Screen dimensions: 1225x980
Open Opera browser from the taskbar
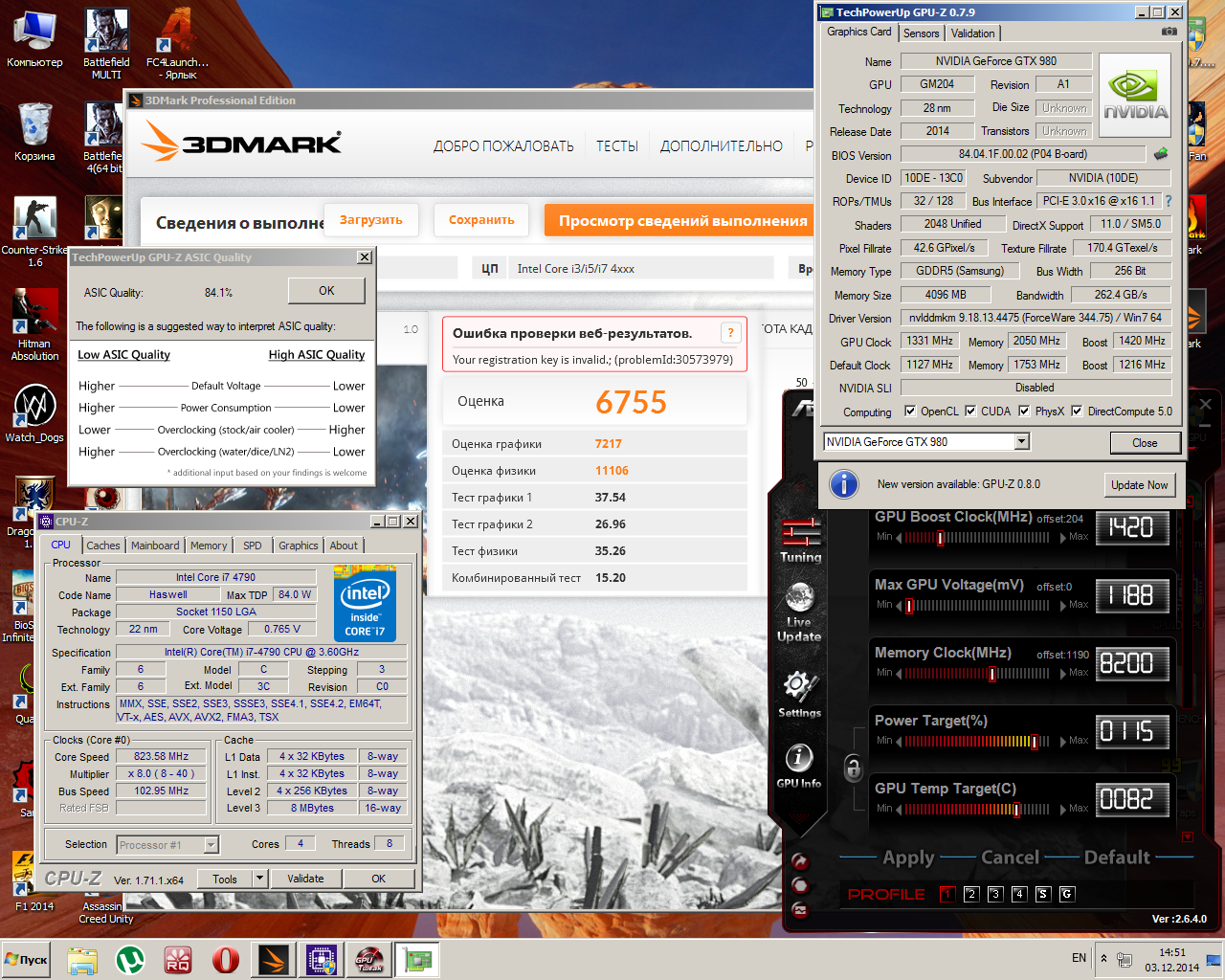tap(226, 959)
